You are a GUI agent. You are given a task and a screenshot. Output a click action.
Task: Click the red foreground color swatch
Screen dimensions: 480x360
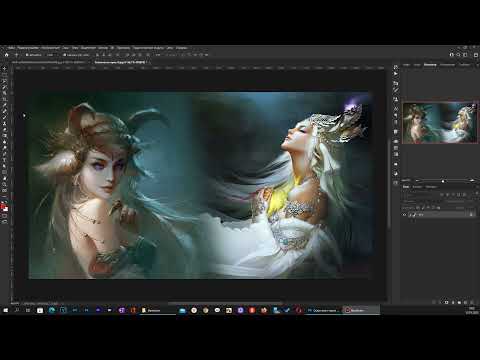point(4,206)
